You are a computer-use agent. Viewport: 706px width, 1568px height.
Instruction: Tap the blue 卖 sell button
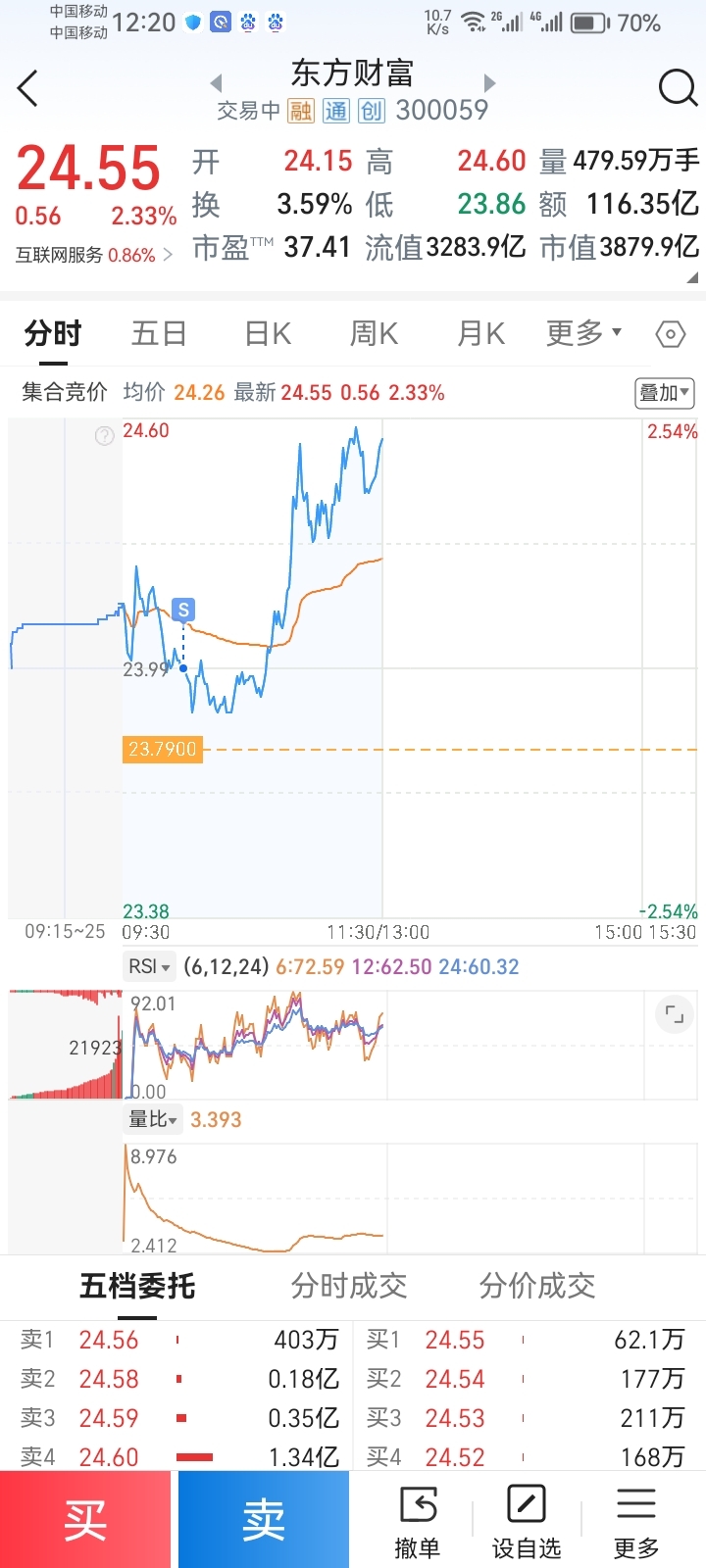tap(264, 1519)
